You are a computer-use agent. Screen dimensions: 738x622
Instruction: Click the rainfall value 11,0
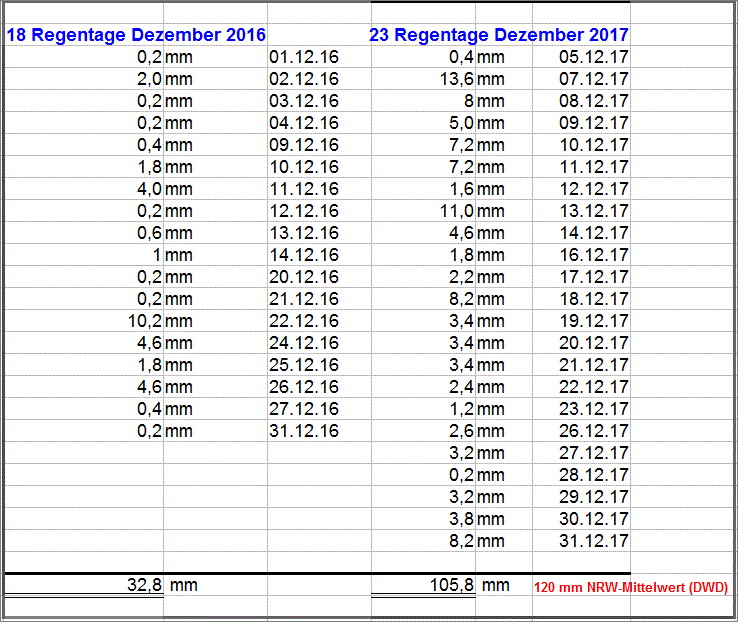(457, 211)
